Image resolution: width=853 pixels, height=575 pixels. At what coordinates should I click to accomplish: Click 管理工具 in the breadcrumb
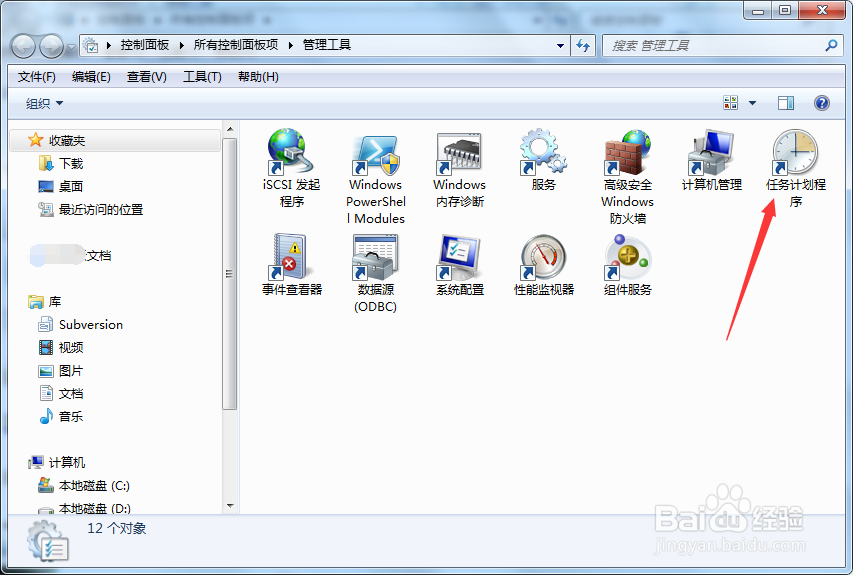point(326,45)
